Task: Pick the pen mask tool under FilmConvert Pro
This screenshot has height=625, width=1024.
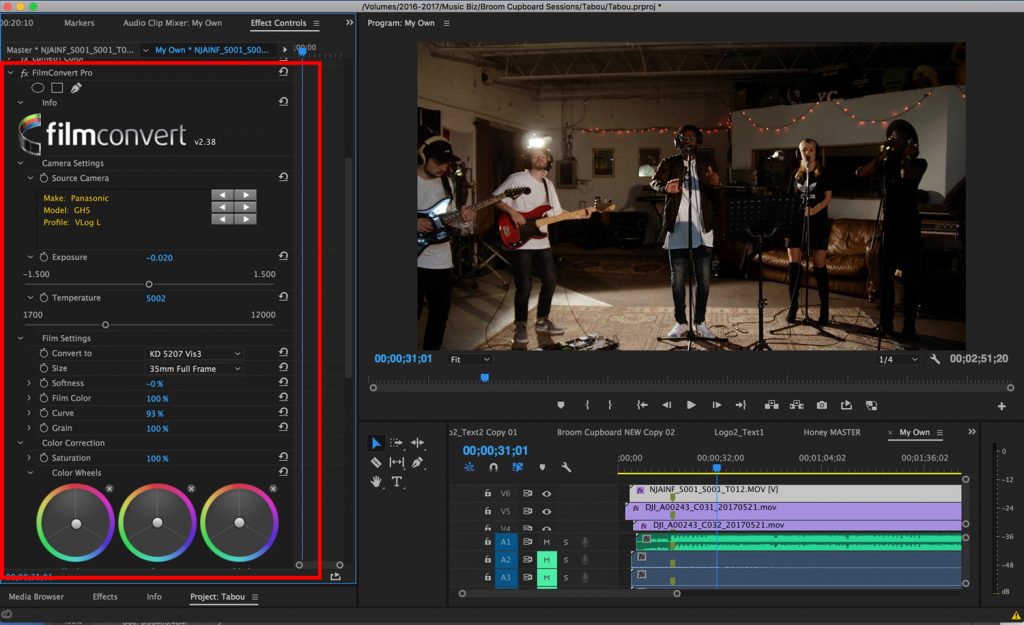Action: [x=76, y=88]
